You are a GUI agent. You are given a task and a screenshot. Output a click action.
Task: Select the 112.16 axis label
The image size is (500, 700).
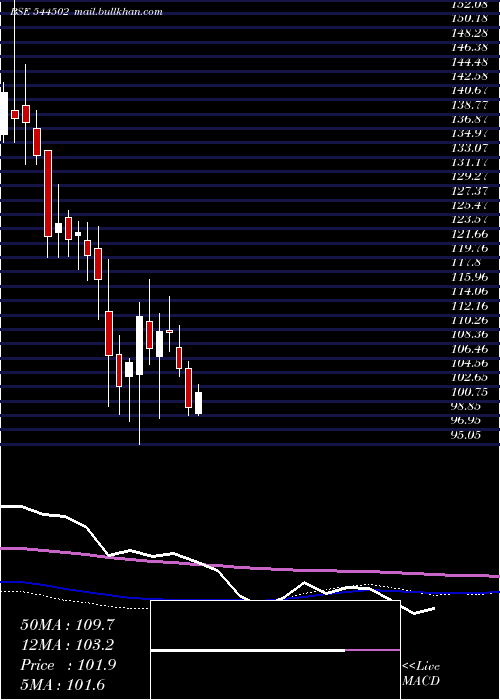[x=468, y=306]
